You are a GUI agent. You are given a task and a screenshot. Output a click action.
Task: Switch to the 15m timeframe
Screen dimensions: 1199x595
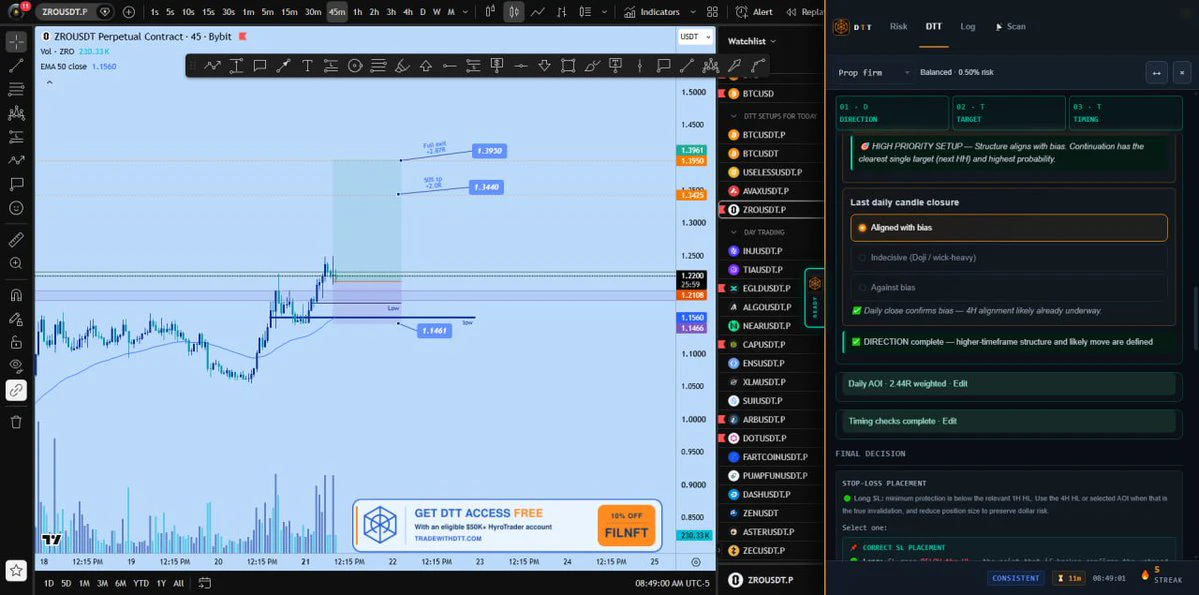289,12
